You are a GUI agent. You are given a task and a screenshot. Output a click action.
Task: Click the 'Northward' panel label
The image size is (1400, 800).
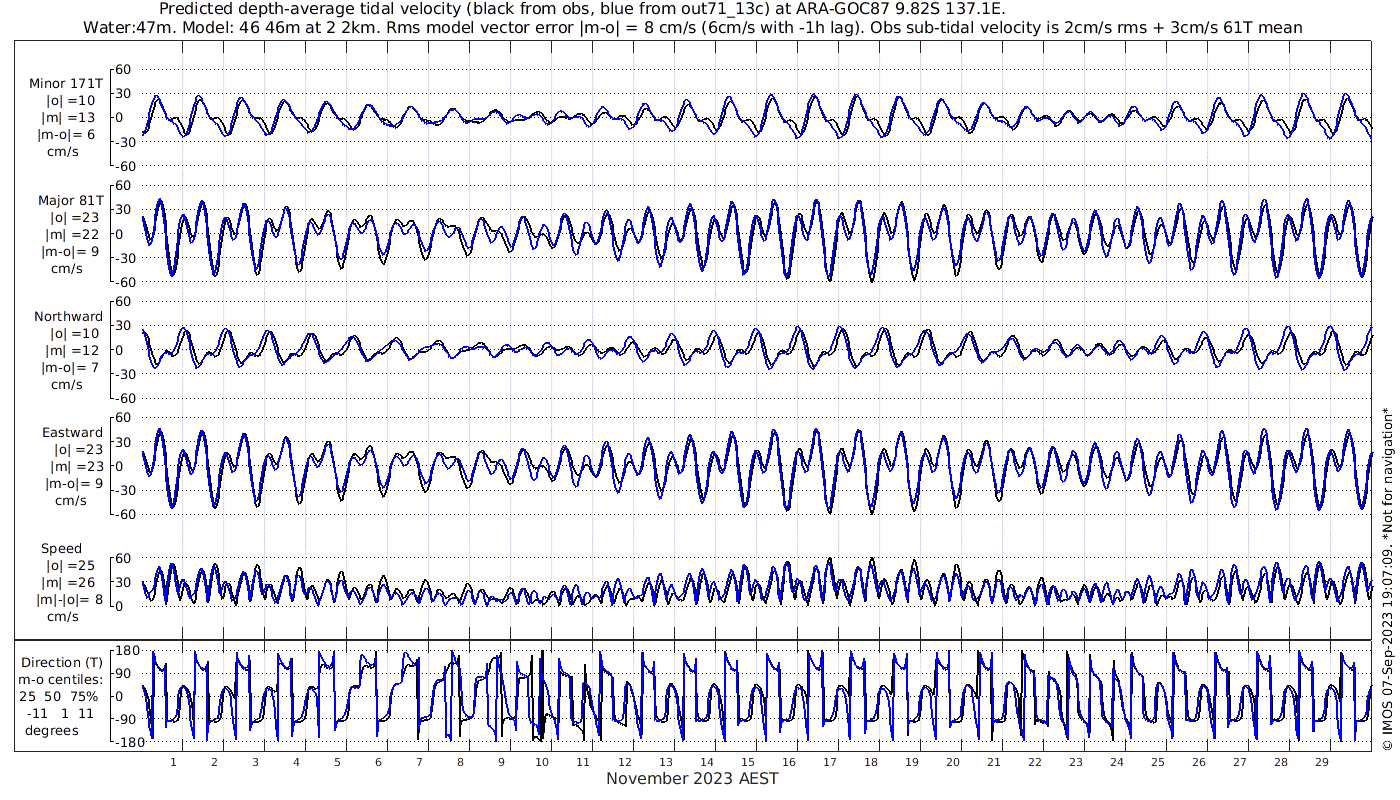click(x=68, y=316)
